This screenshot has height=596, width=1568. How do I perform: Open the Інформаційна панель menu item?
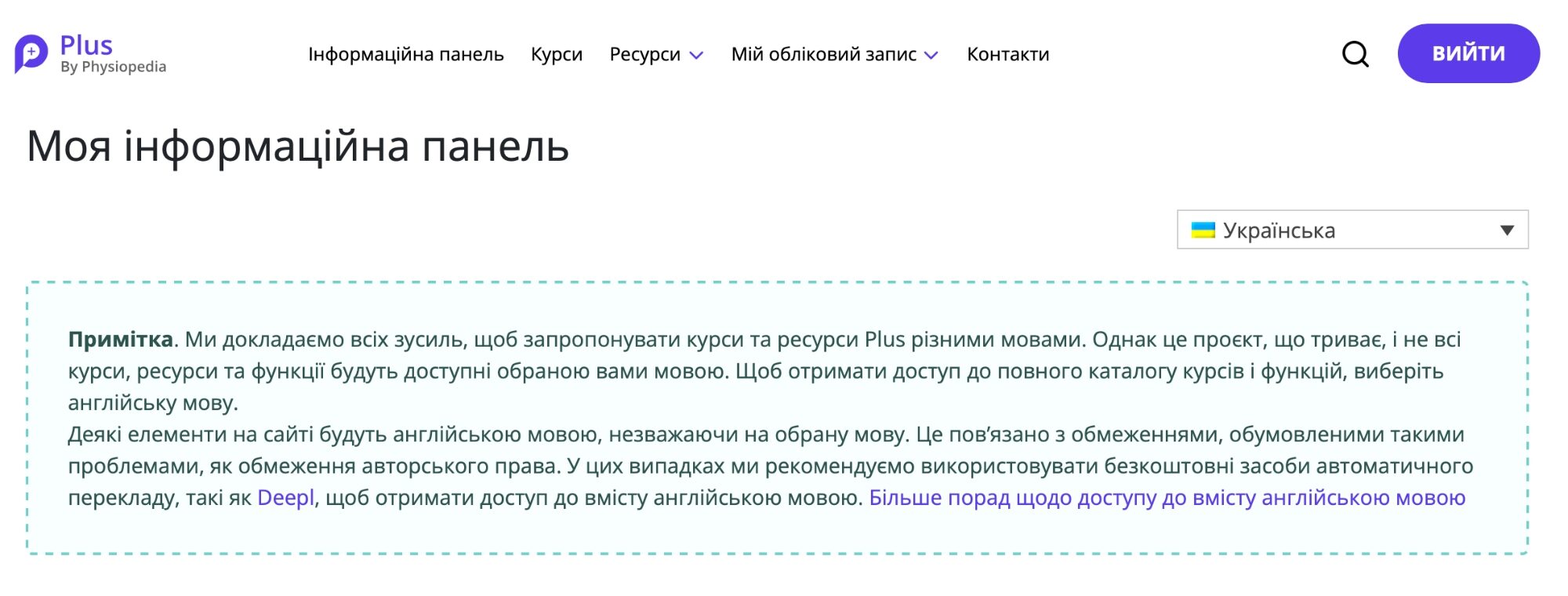(405, 54)
